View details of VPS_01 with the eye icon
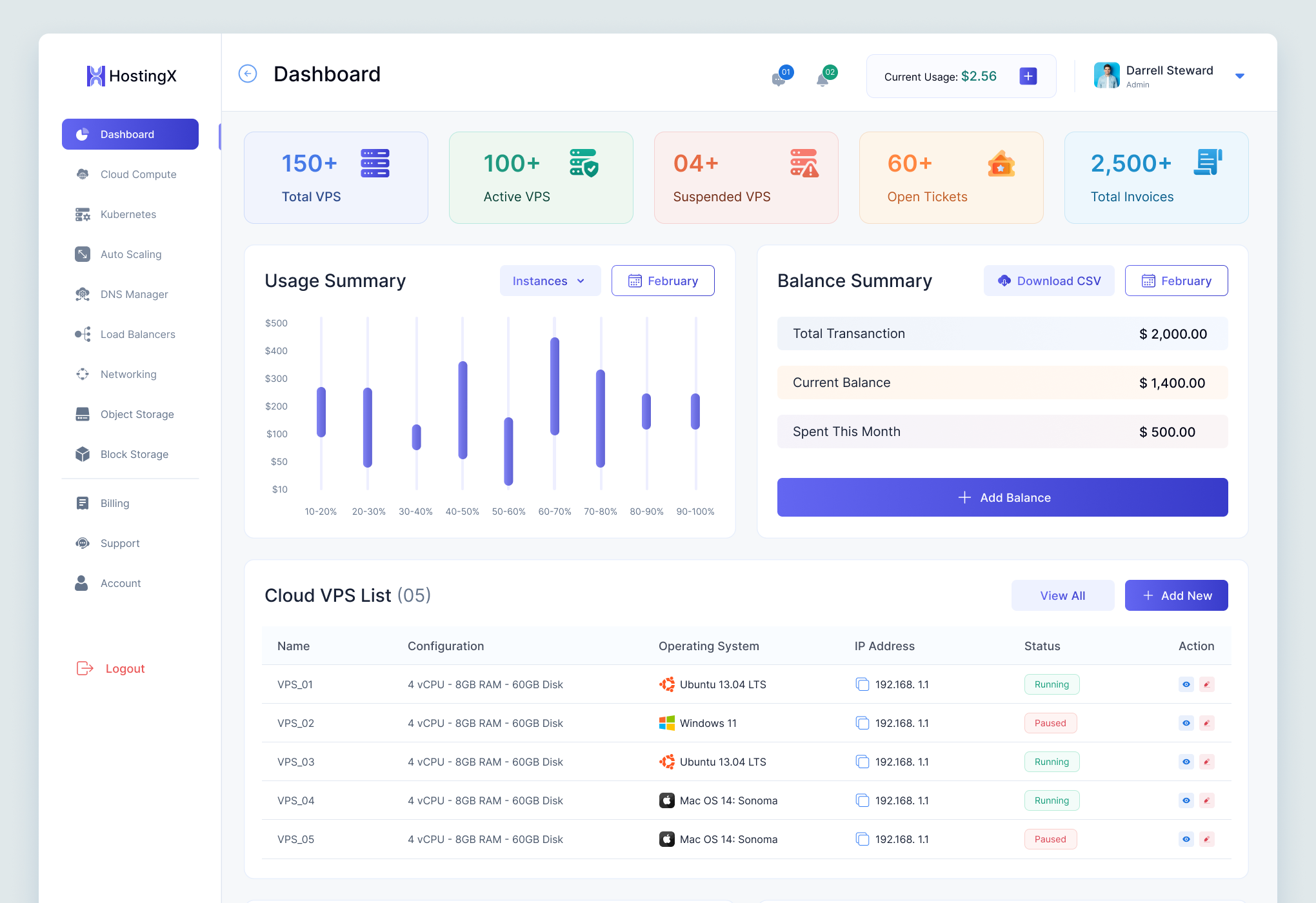 (x=1186, y=684)
